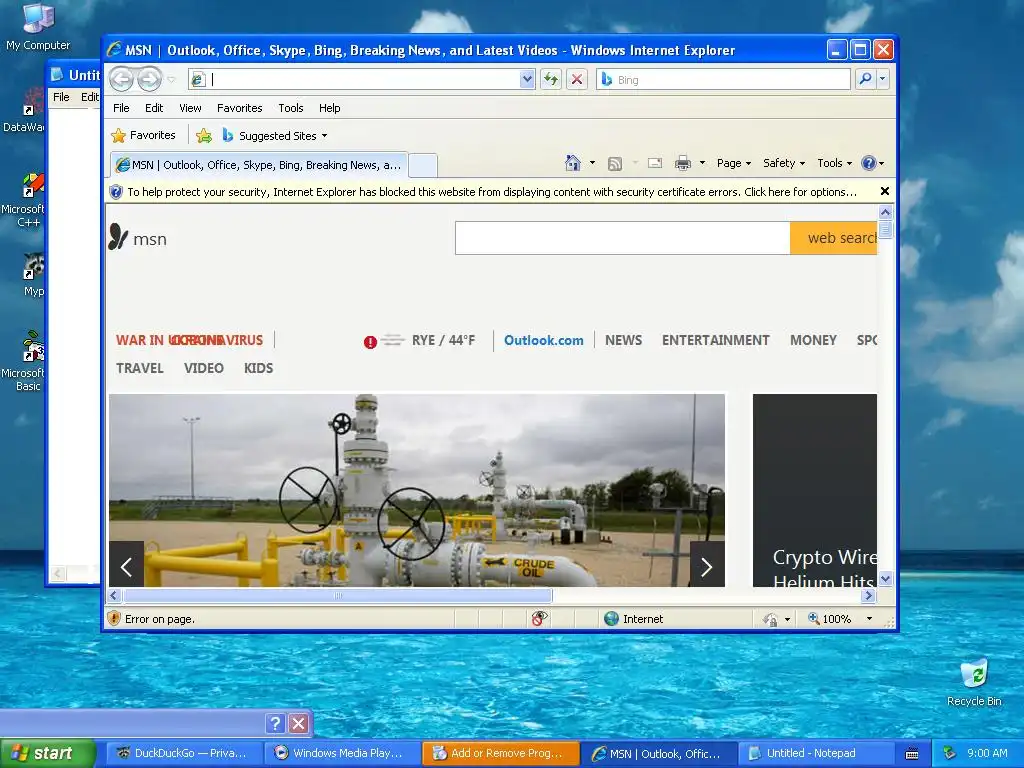
Task: Open the search provider dropdown arrow
Action: pyautogui.click(x=883, y=79)
